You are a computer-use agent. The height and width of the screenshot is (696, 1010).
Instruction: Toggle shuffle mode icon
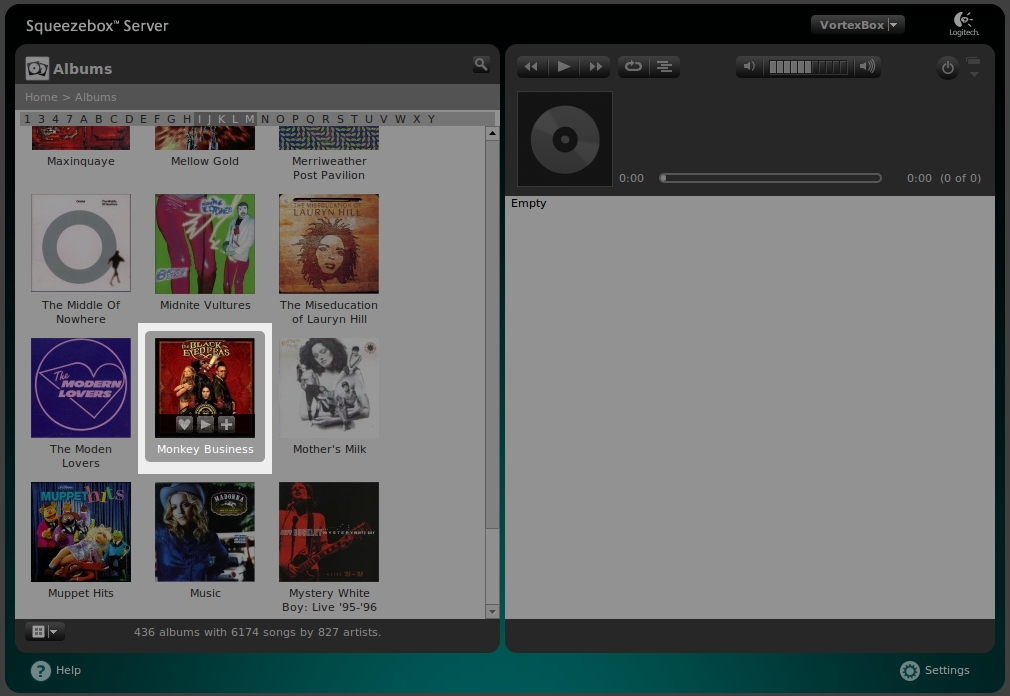point(664,66)
